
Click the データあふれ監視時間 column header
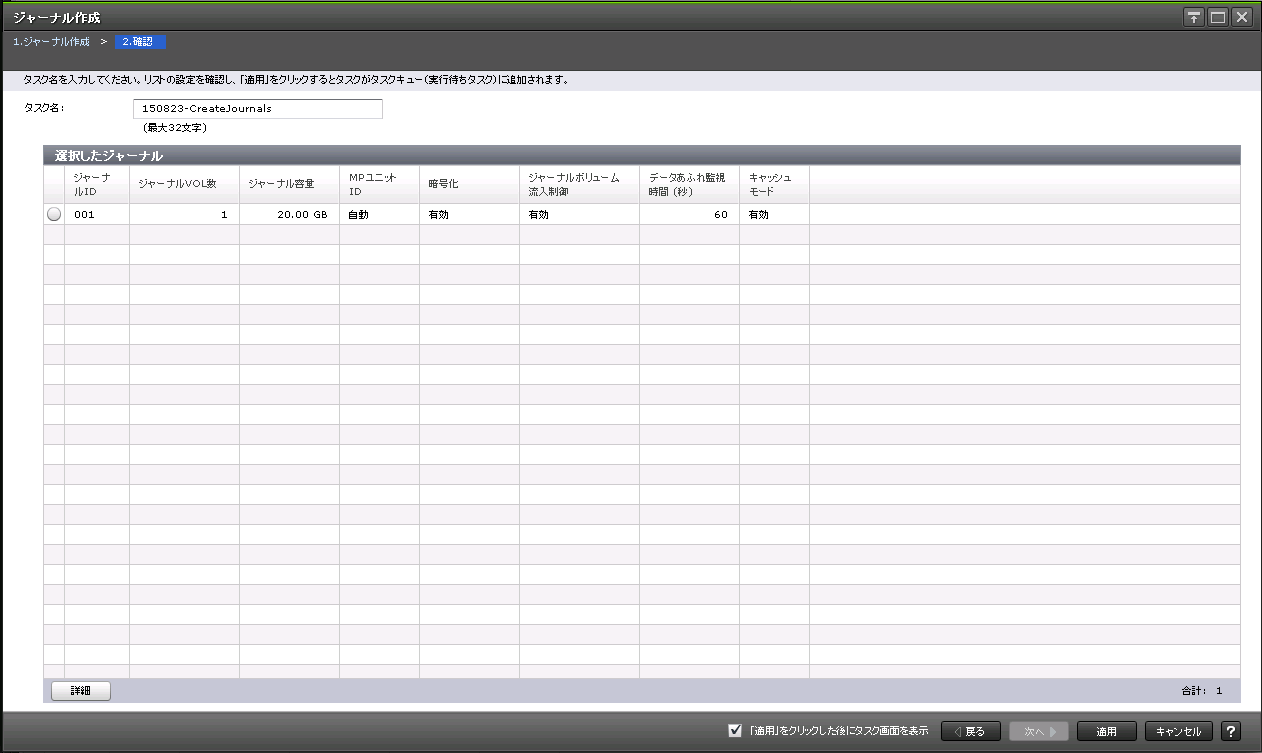(x=689, y=184)
